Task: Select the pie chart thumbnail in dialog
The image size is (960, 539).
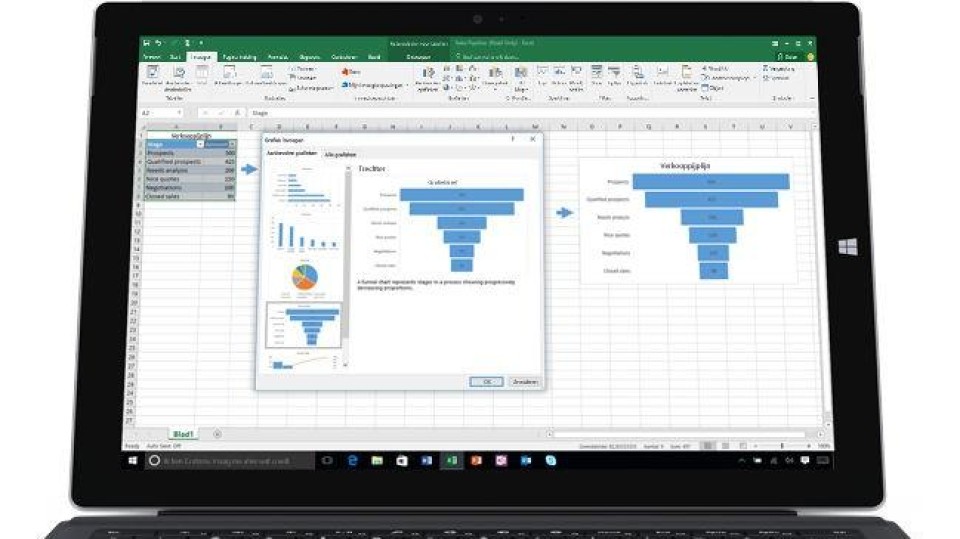Action: click(304, 278)
